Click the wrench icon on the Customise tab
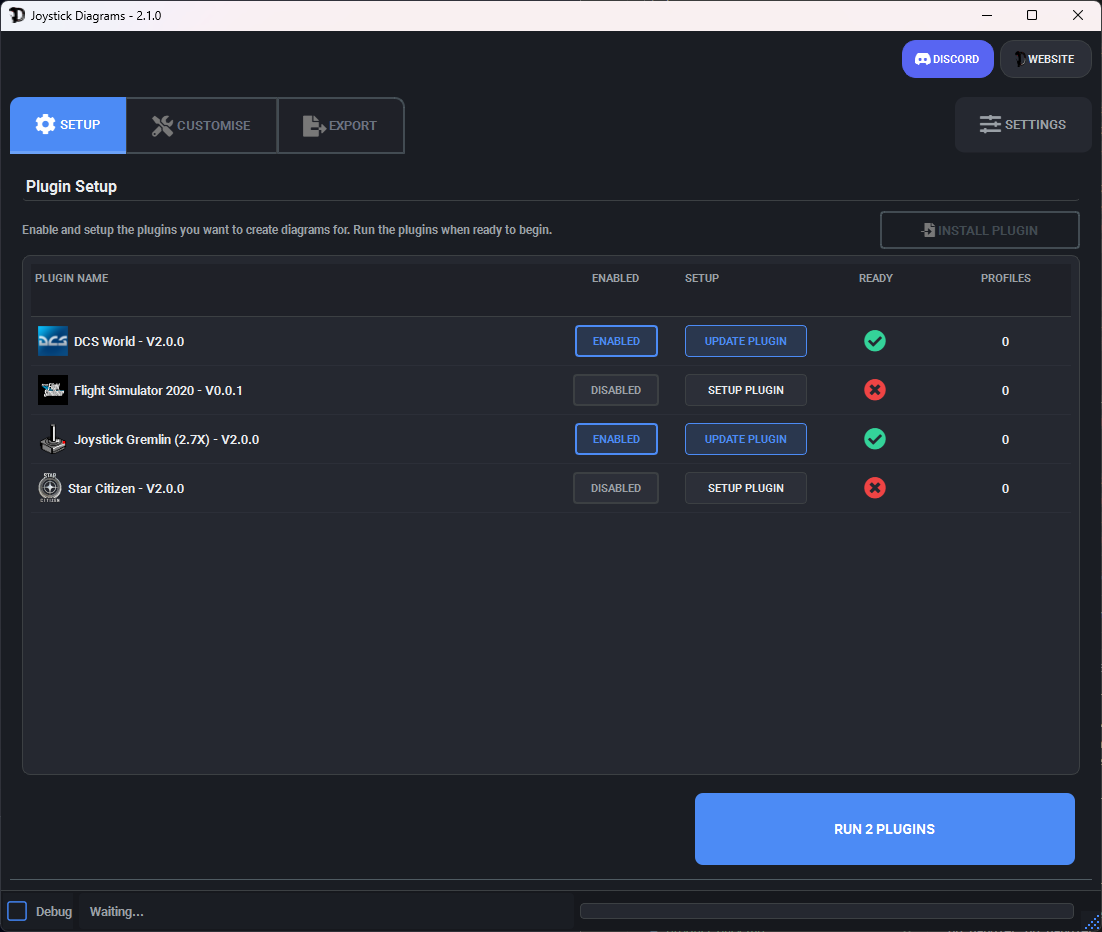The height and width of the screenshot is (932, 1102). pyautogui.click(x=163, y=124)
